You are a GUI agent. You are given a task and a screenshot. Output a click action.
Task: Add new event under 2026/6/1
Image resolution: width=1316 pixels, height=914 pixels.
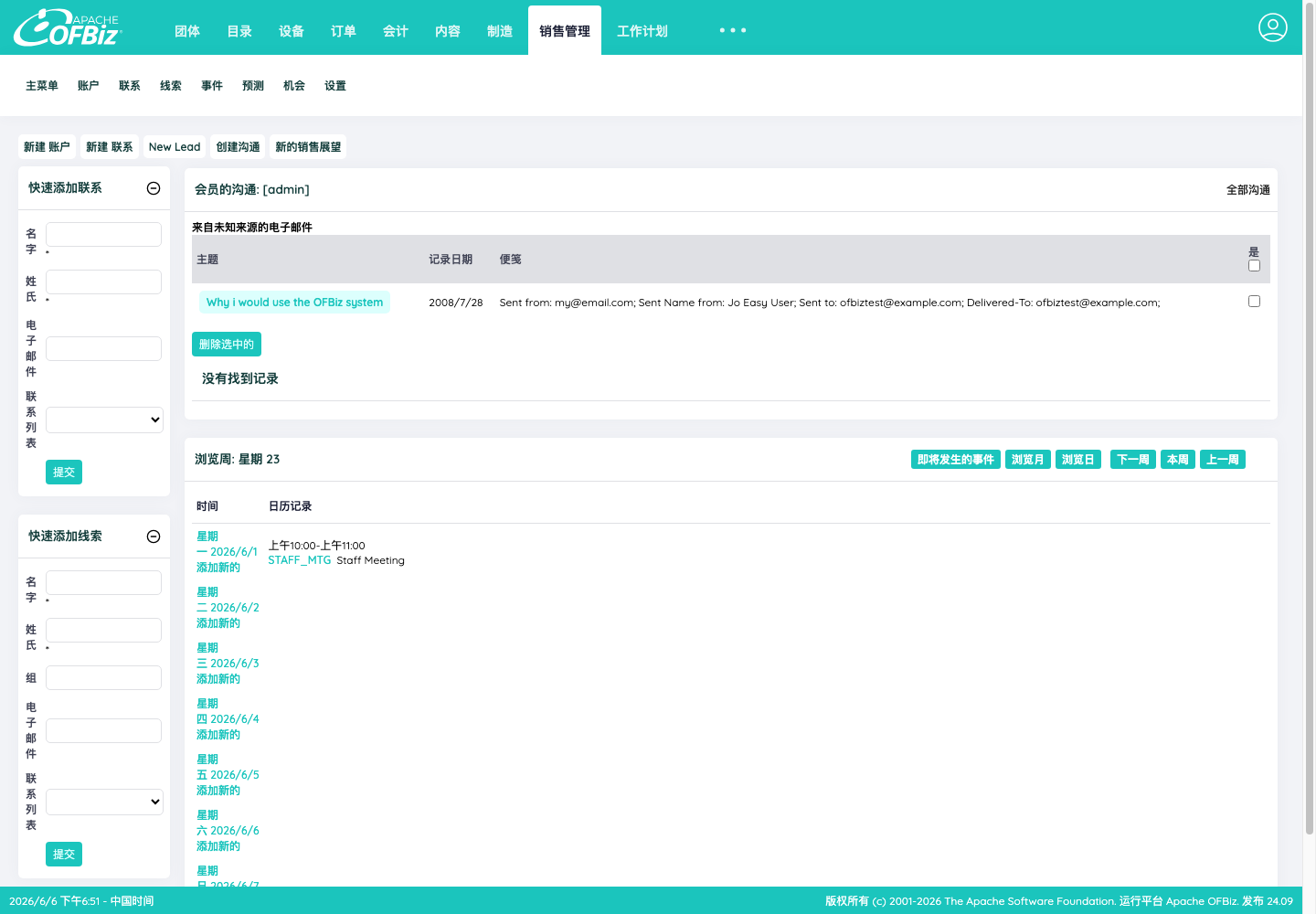pos(218,568)
